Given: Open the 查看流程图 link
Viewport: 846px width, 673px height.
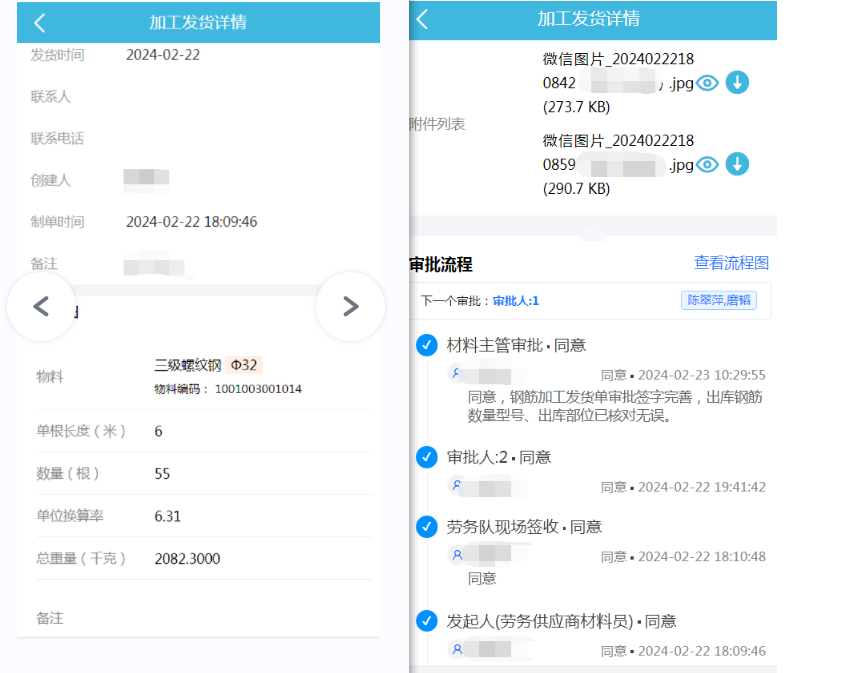Looking at the screenshot, I should (x=731, y=263).
